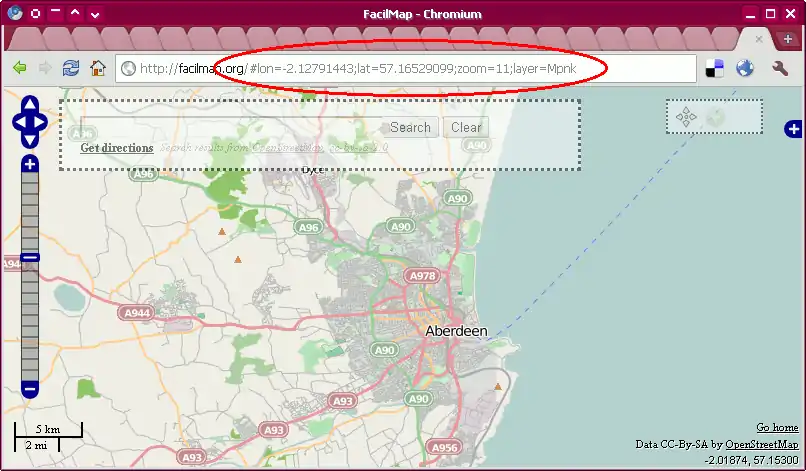Open the OpenStreetMap attribution link
Screen dimensions: 806x471
(761, 444)
